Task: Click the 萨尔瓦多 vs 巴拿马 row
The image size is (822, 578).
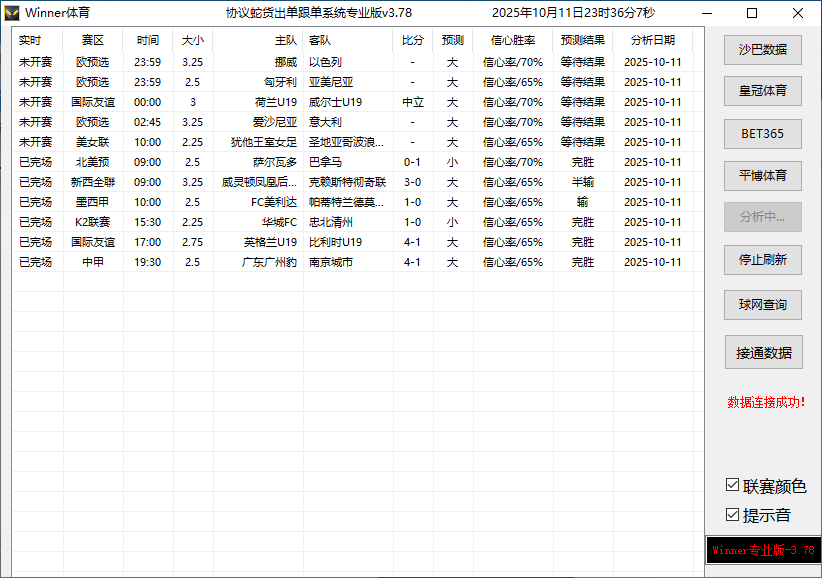Action: 300,162
